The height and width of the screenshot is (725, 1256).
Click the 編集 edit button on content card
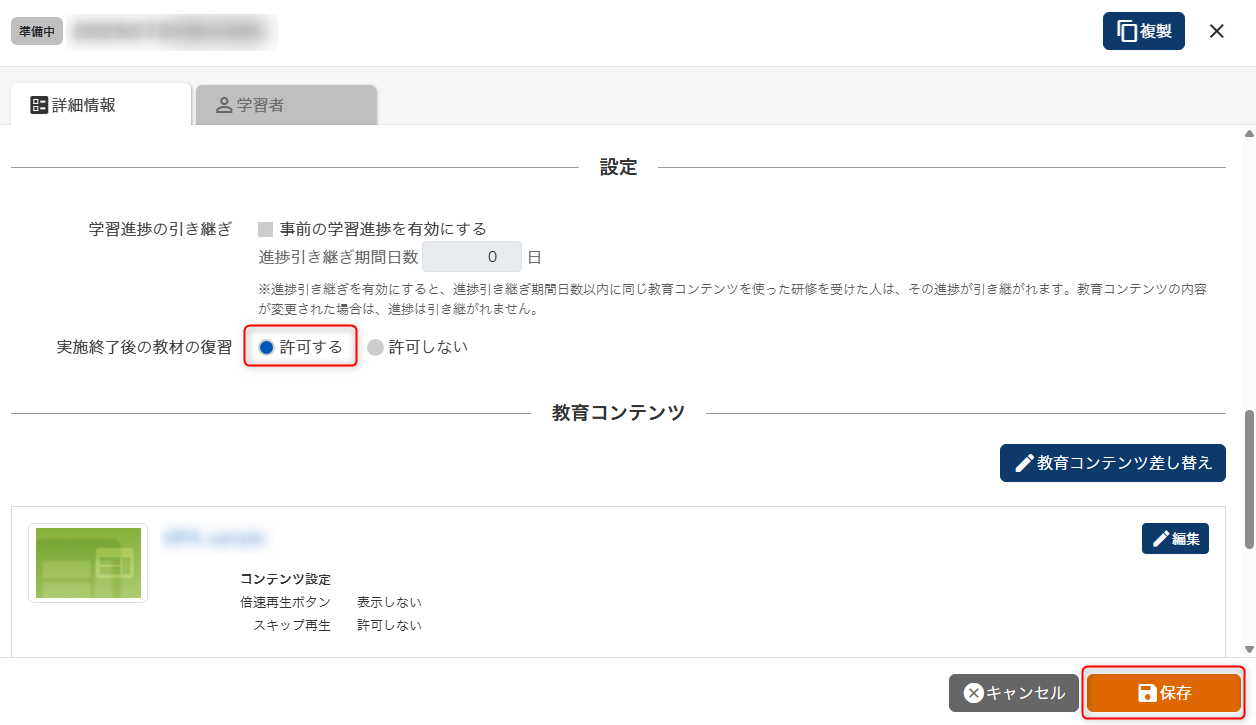tap(1175, 538)
